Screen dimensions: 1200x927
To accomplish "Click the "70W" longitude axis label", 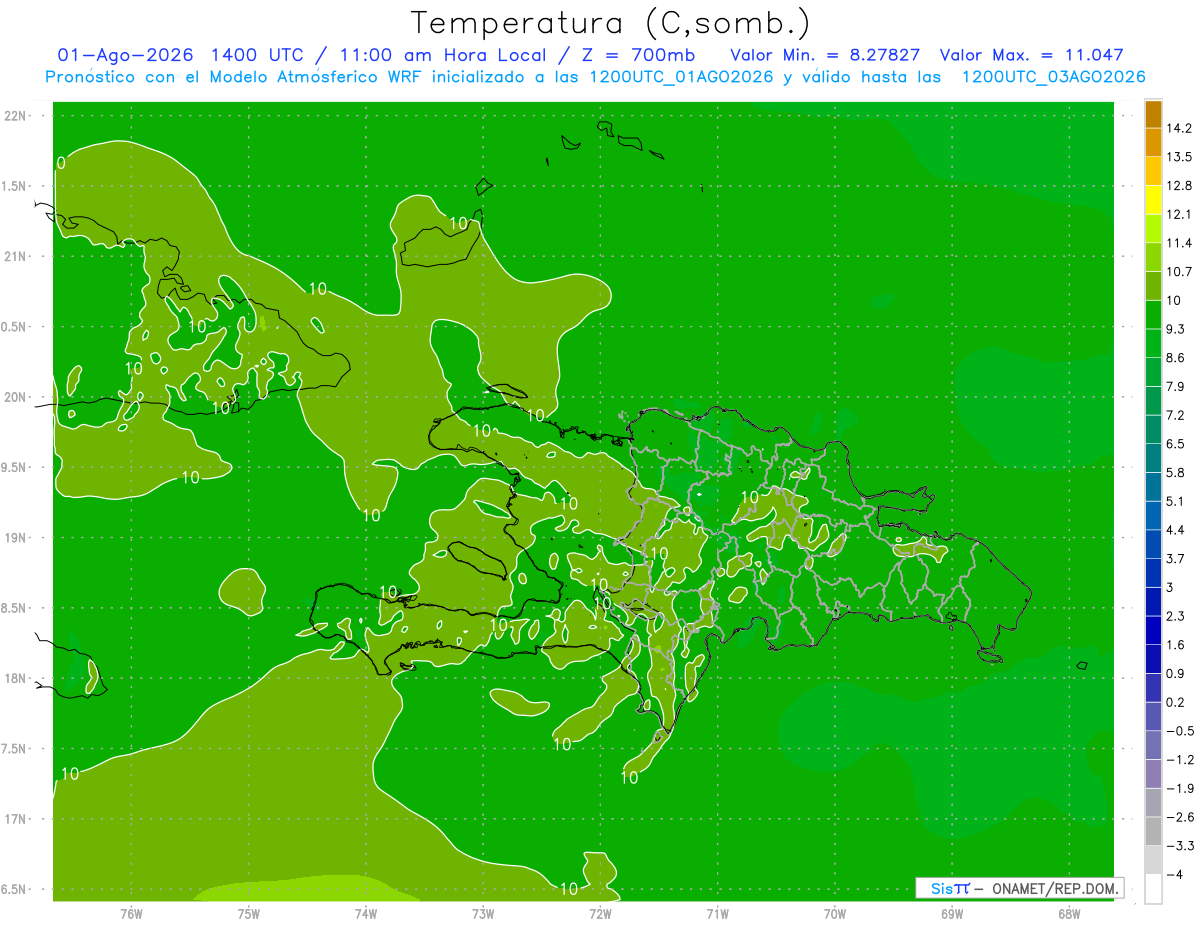I will click(x=834, y=913).
